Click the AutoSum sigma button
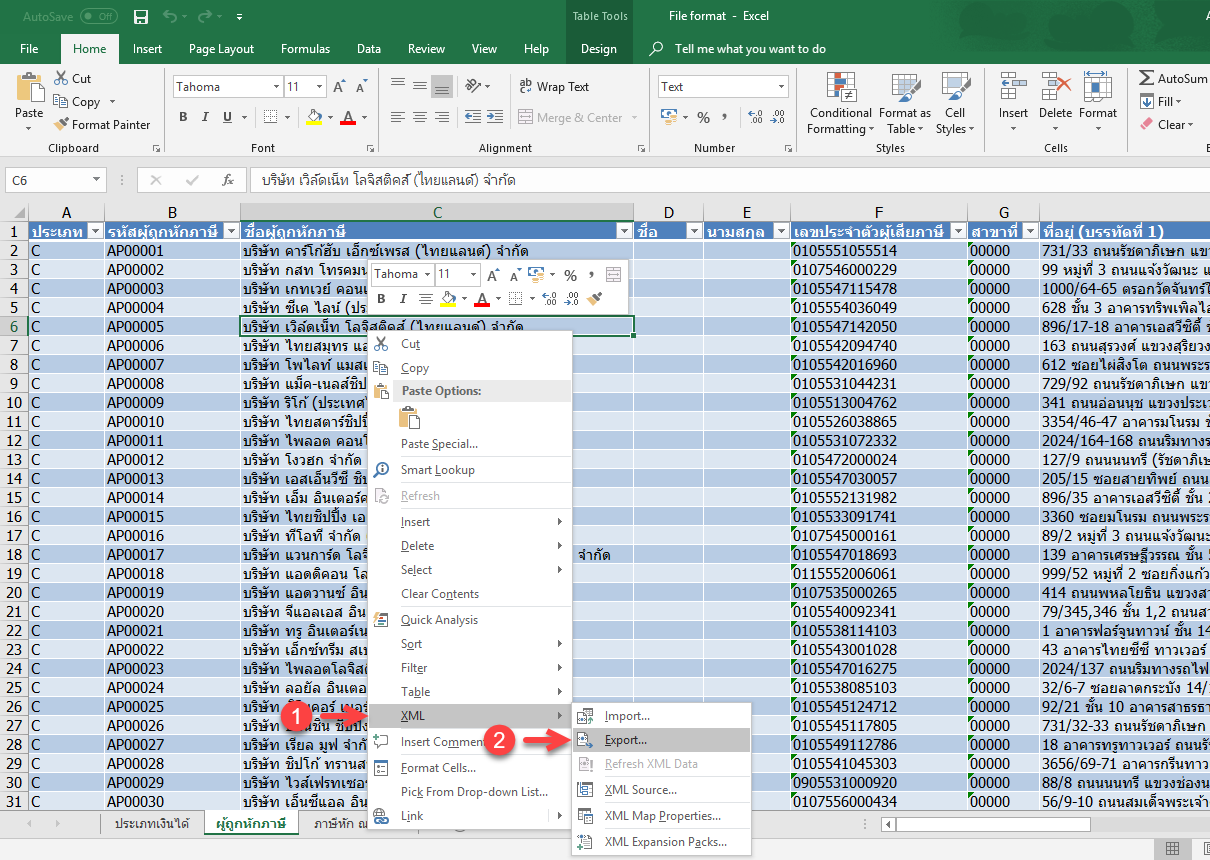 pos(1172,78)
